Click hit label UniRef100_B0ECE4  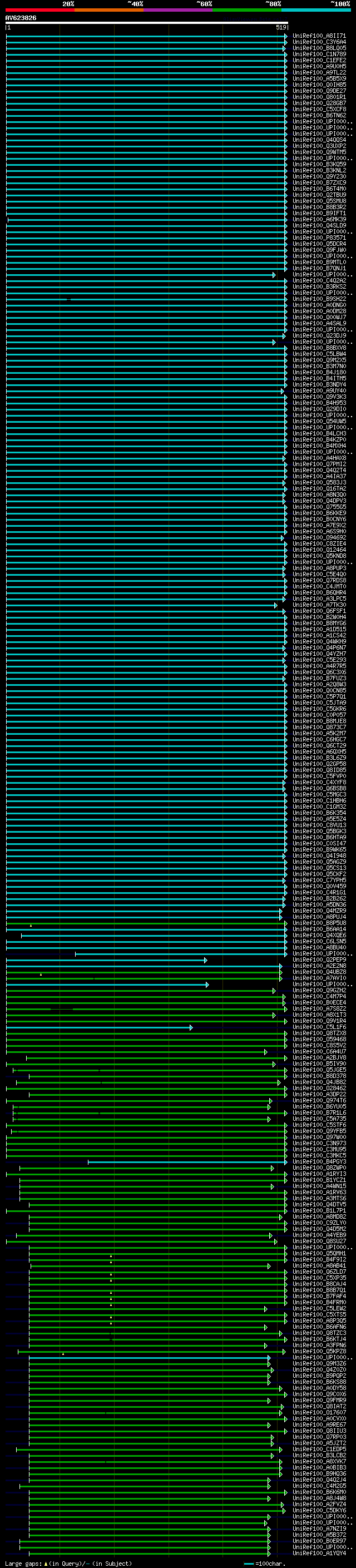click(319, 1002)
